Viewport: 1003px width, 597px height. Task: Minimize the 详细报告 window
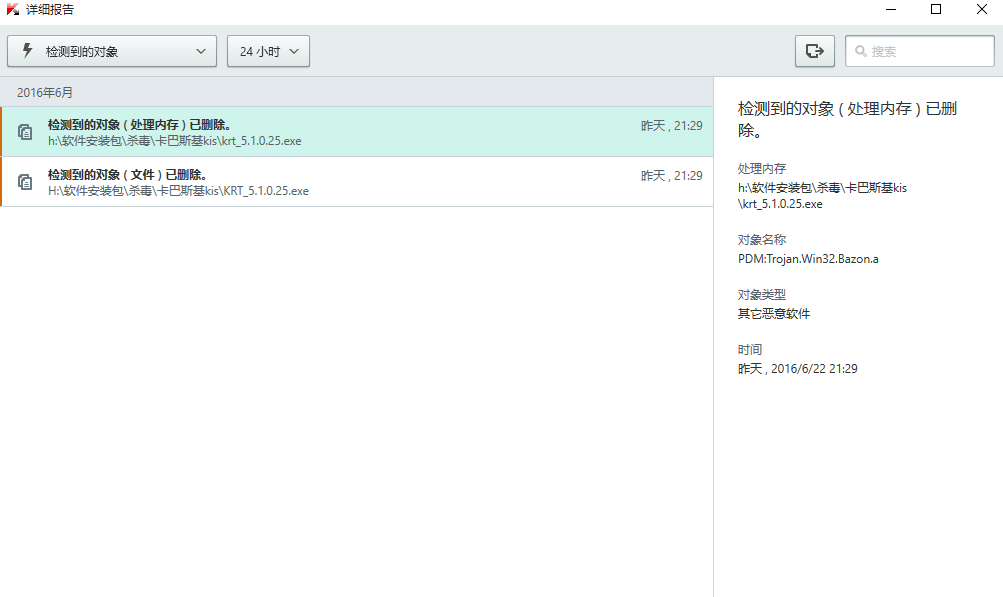[x=890, y=10]
